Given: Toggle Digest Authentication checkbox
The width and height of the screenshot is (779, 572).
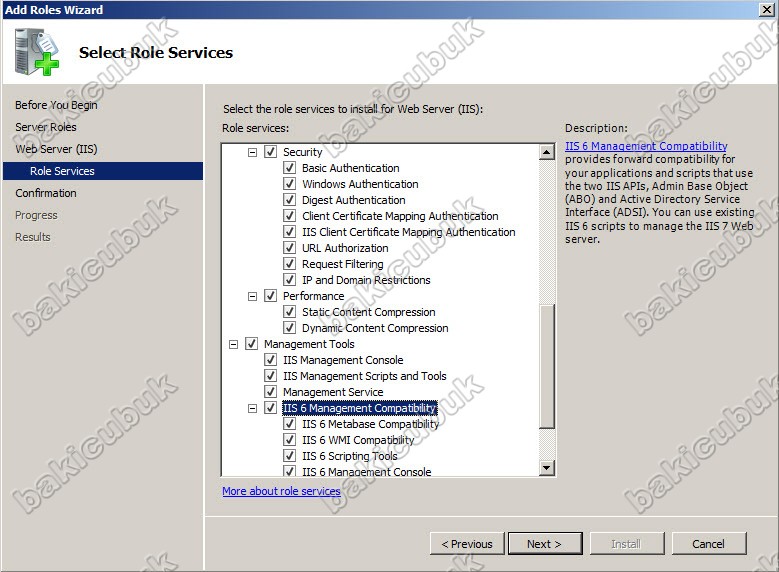Looking at the screenshot, I should 289,200.
